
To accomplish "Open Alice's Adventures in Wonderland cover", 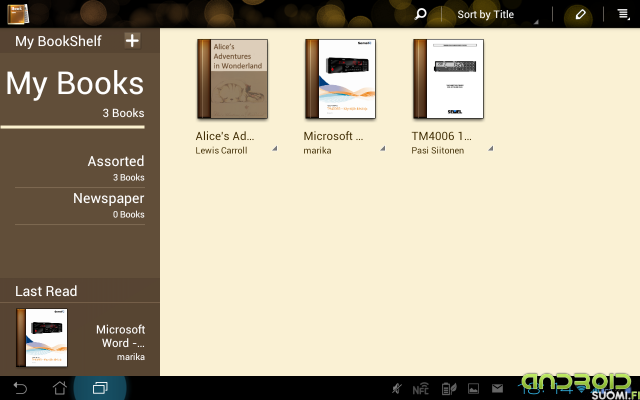I will pos(232,79).
